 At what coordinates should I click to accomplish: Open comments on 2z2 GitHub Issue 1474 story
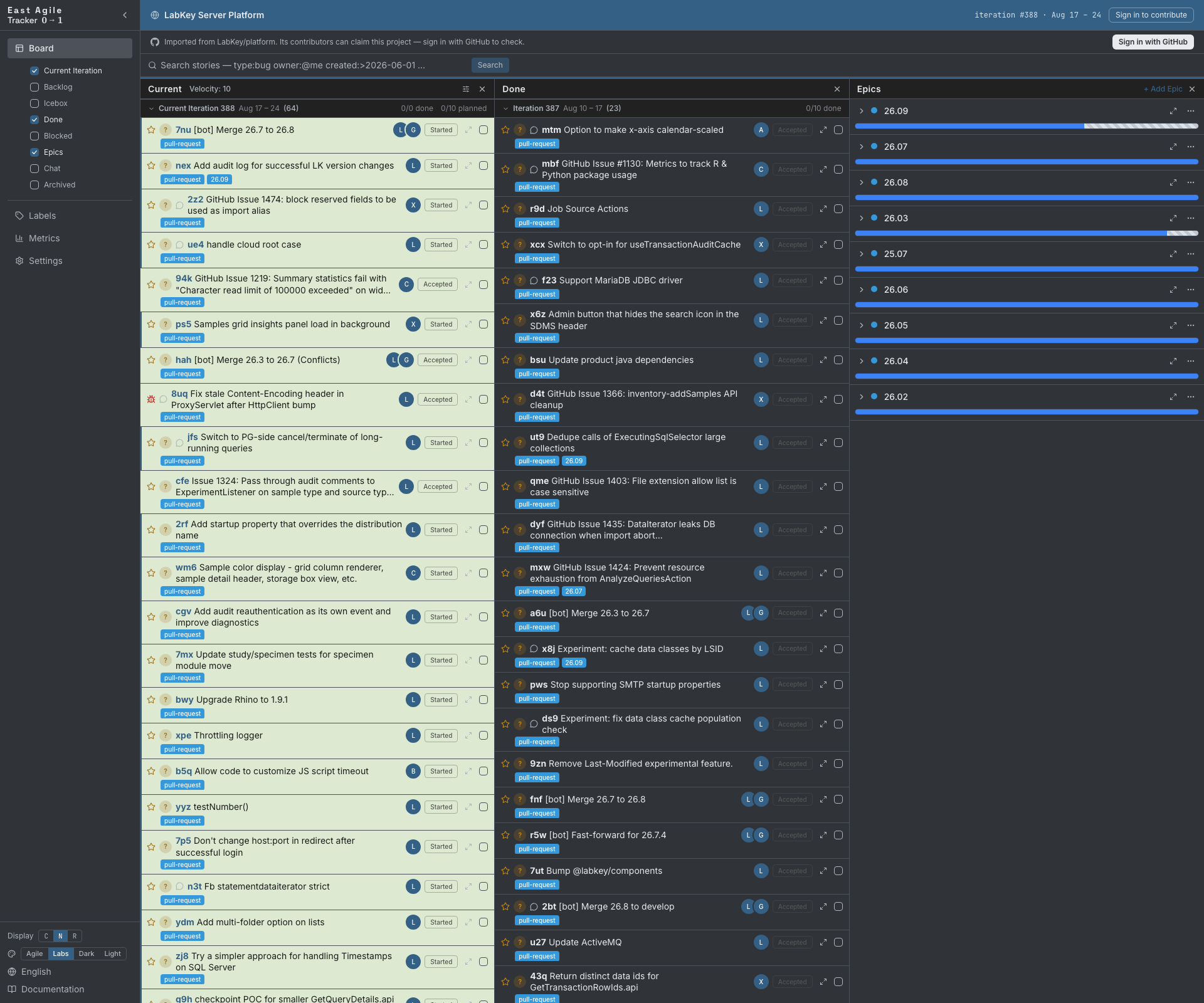point(179,205)
